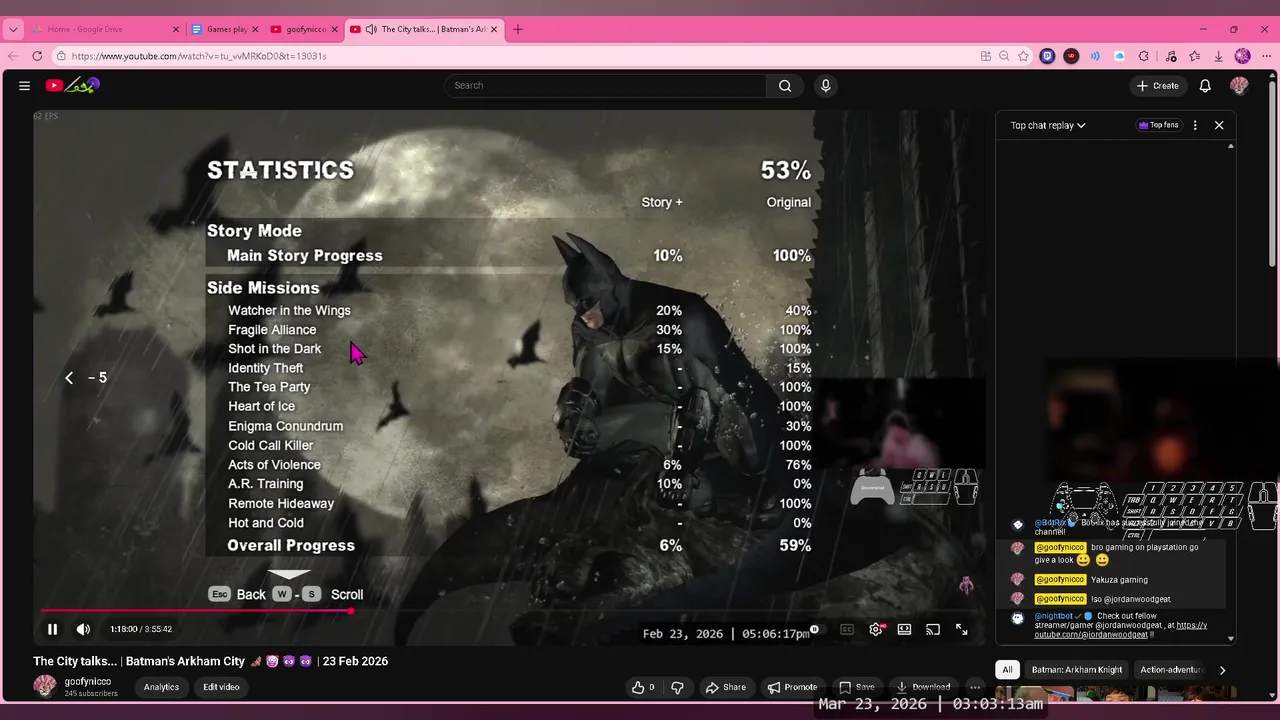Image resolution: width=1280 pixels, height=720 pixels.
Task: Open the uBlock extension icon
Action: (x=1071, y=56)
